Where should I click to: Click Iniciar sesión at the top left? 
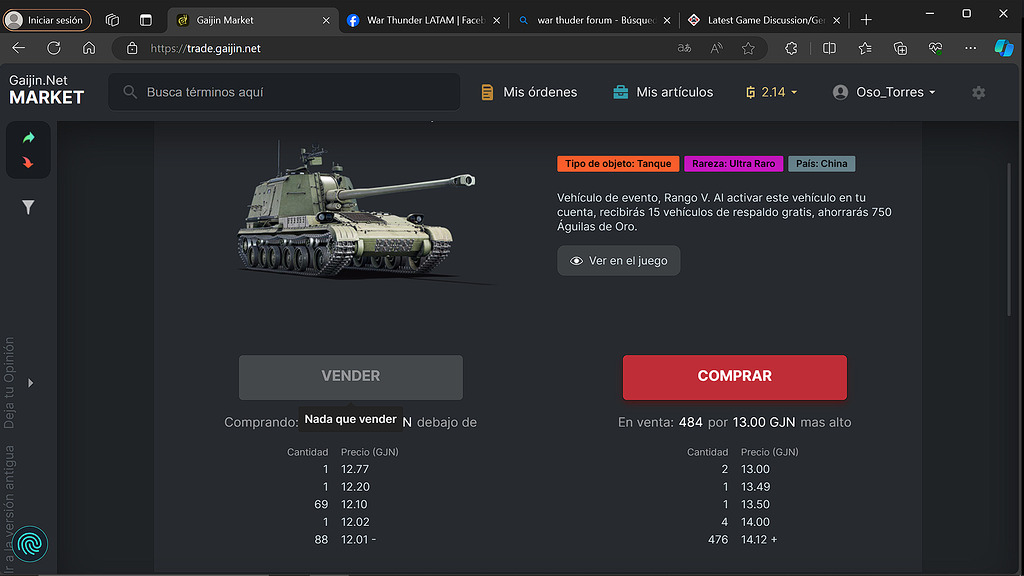(x=48, y=18)
